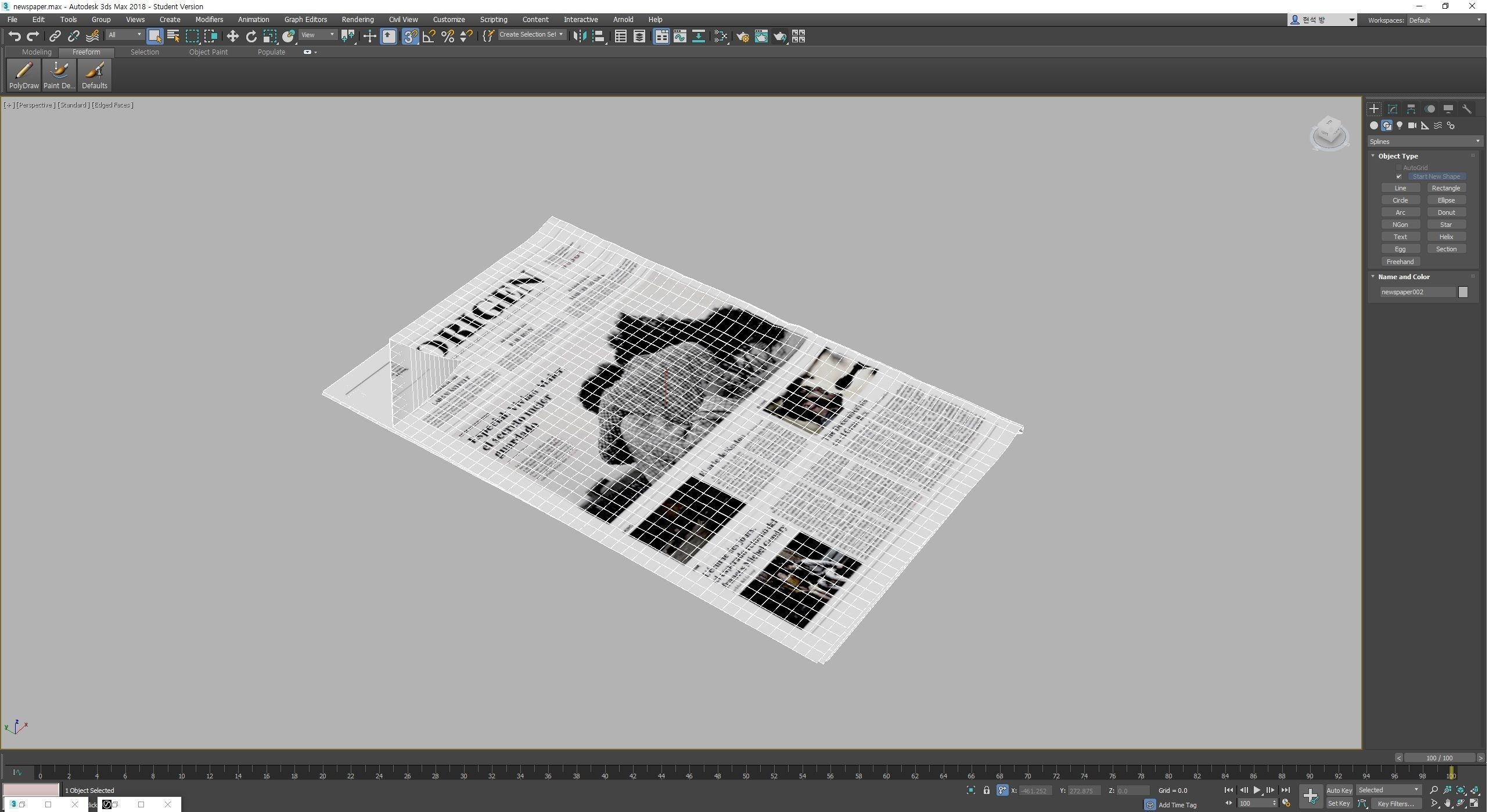The height and width of the screenshot is (812, 1489).
Task: Click the Mirror tool icon
Action: point(579,37)
